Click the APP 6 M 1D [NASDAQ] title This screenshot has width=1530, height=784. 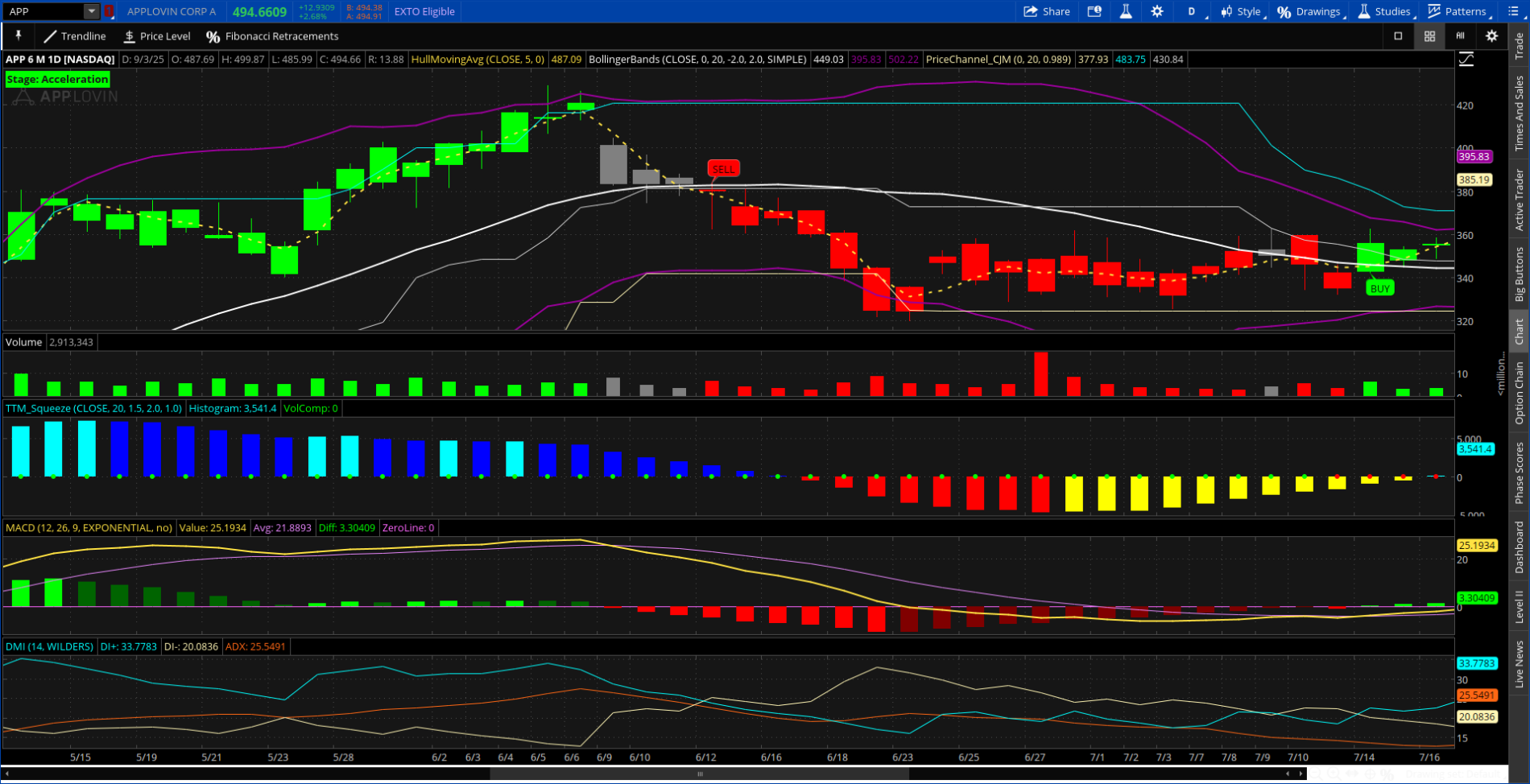point(60,60)
